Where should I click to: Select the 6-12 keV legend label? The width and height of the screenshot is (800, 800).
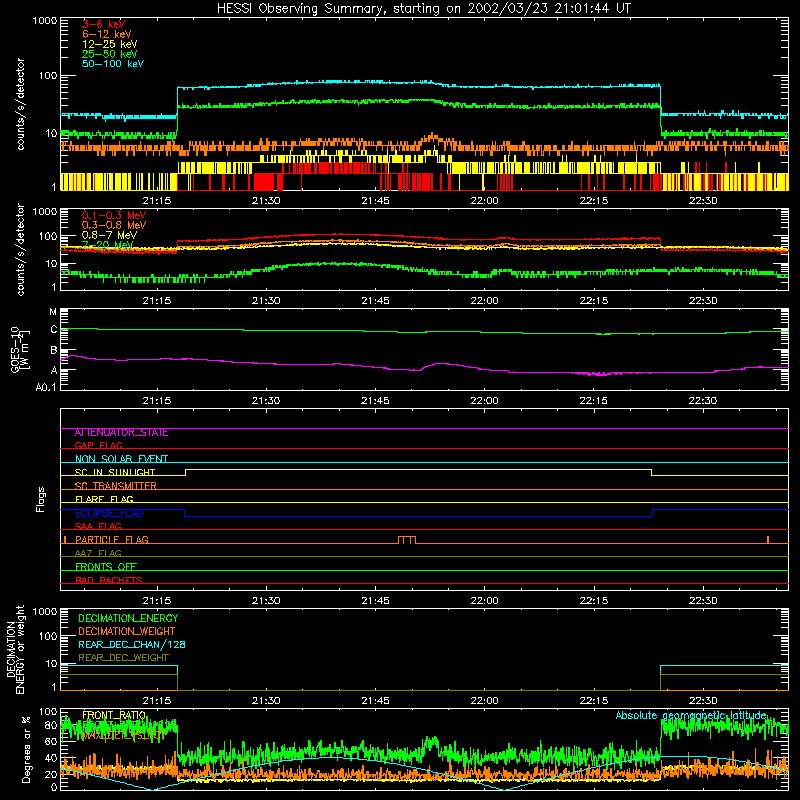[x=107, y=34]
